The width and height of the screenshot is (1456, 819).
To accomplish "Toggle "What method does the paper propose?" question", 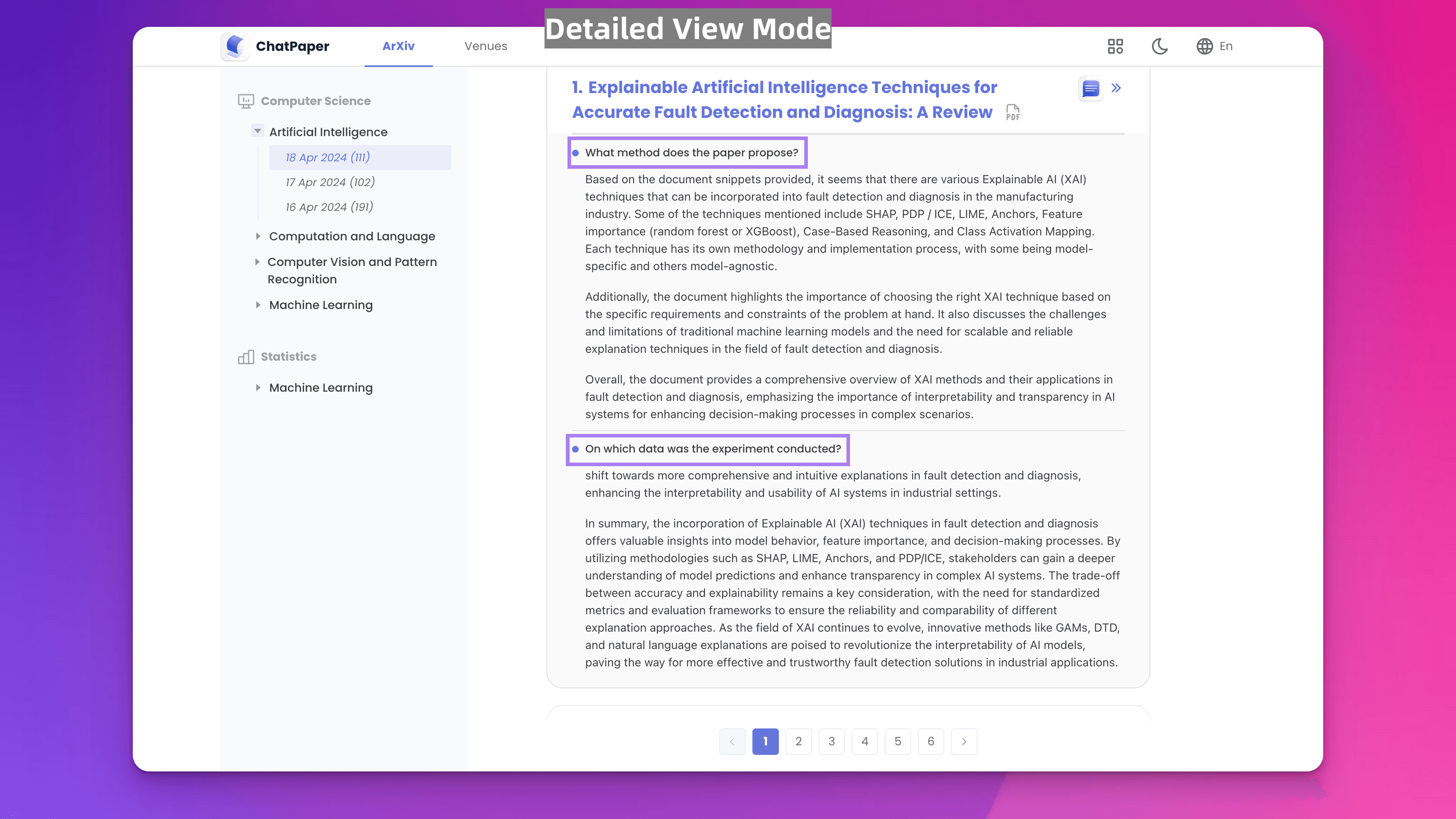I will [691, 153].
